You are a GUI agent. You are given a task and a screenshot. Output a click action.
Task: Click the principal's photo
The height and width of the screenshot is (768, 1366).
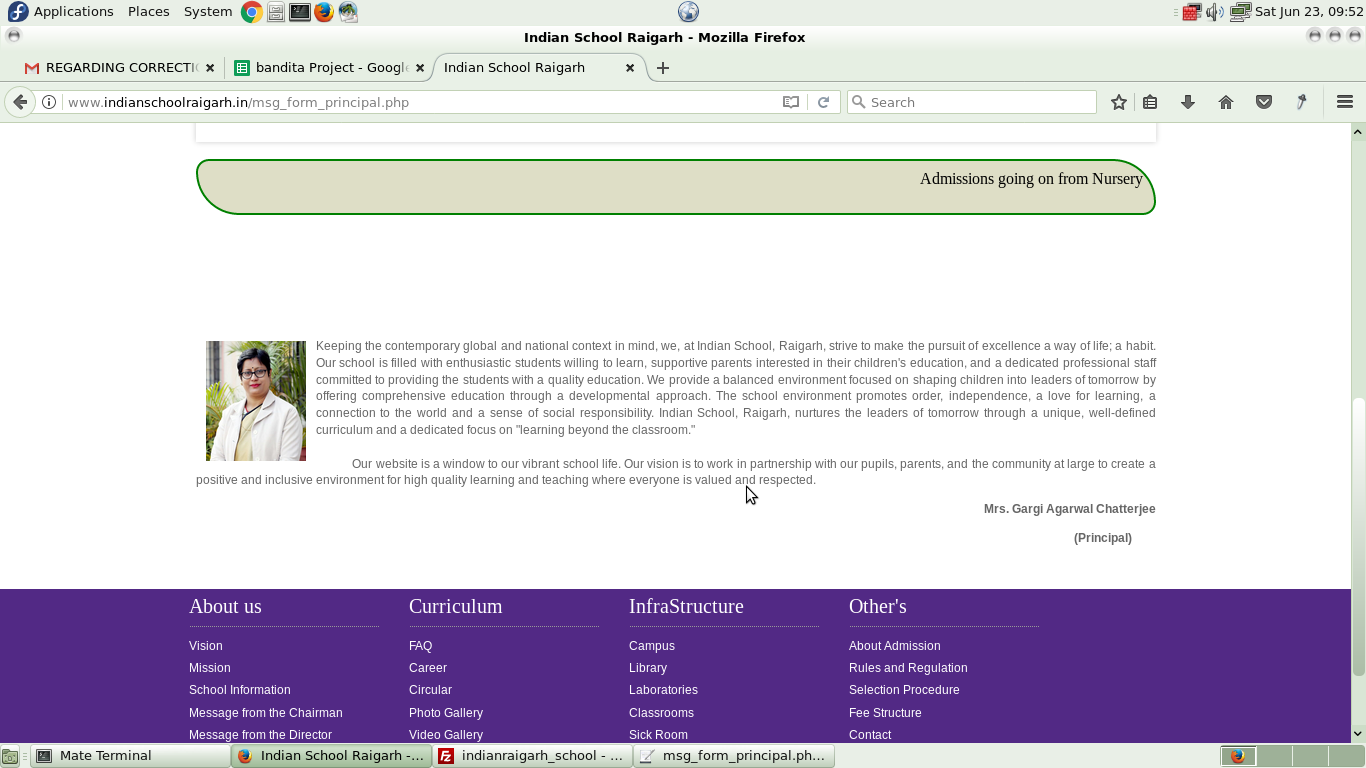pos(256,401)
